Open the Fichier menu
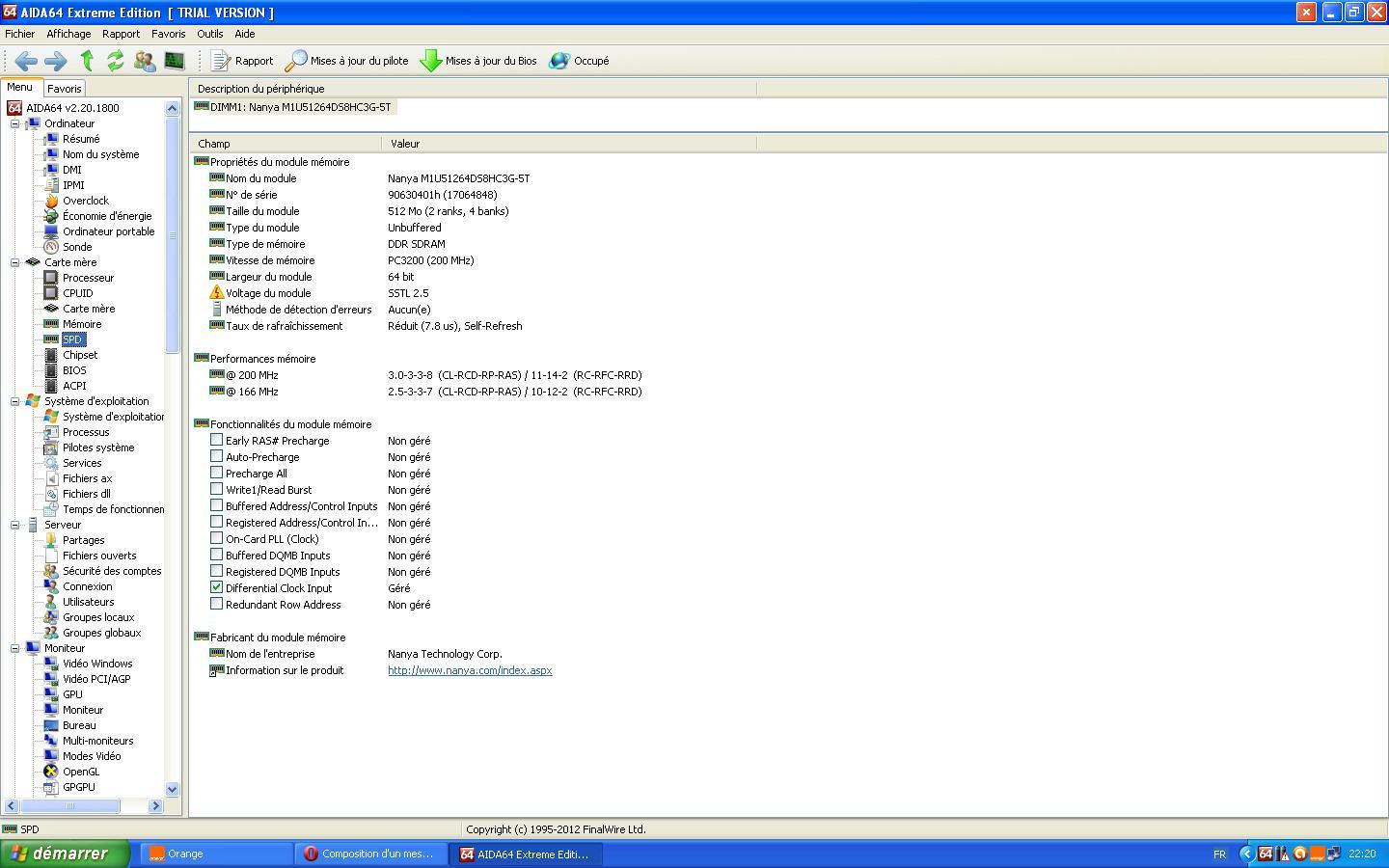This screenshot has width=1389, height=868. 19,34
